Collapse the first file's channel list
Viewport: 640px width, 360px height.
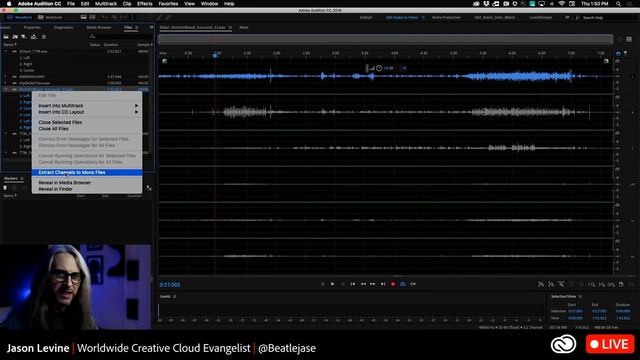6,51
